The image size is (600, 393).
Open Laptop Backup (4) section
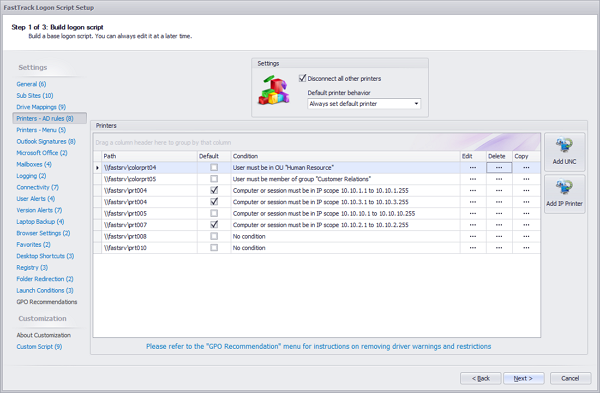coord(40,222)
